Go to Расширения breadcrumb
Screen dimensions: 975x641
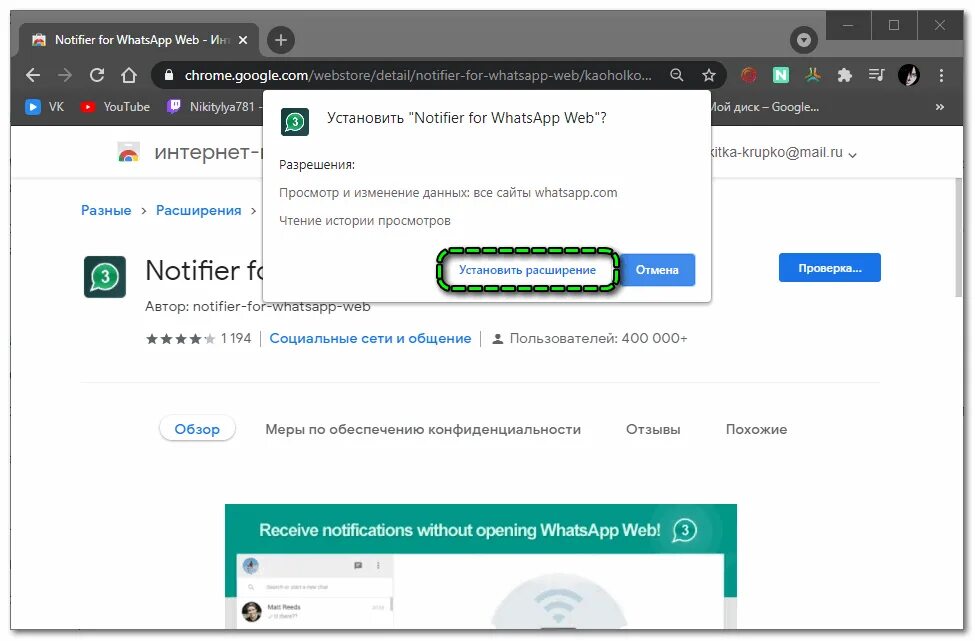[x=198, y=210]
